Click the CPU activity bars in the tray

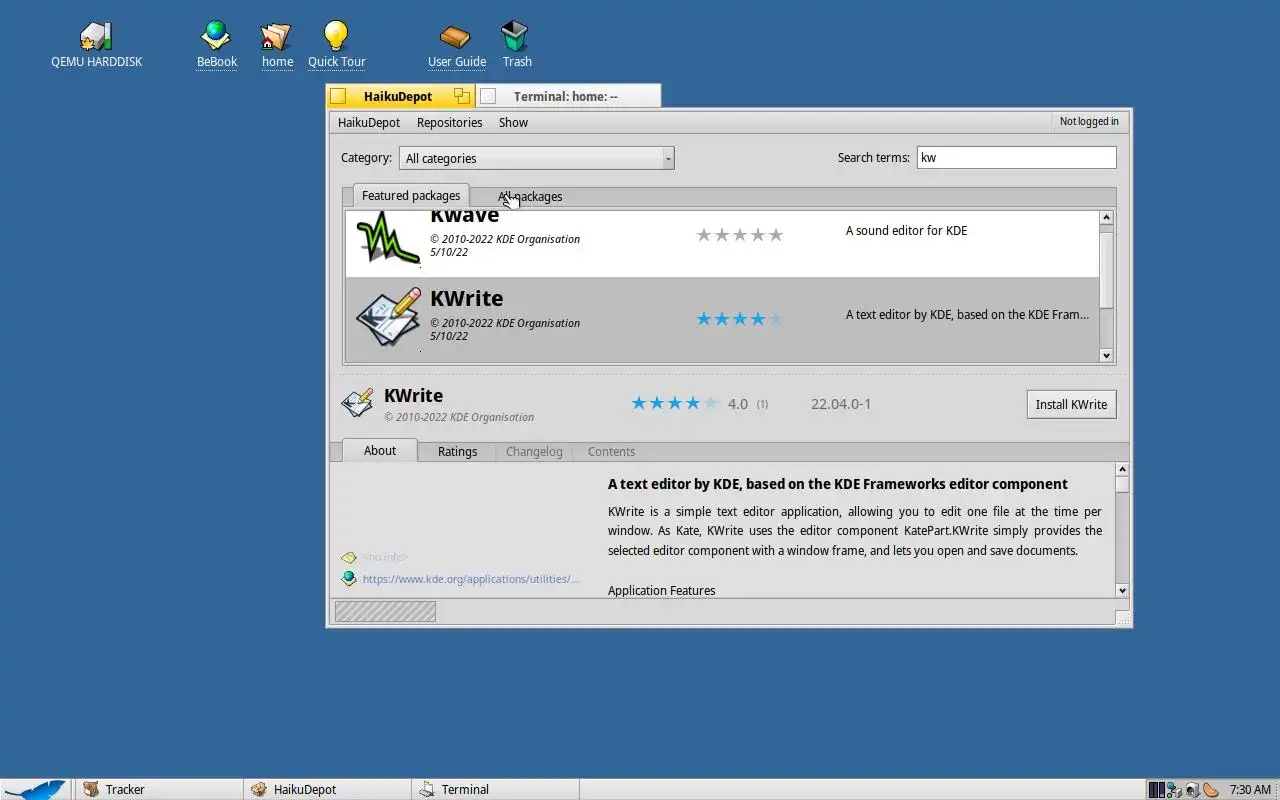pyautogui.click(x=1157, y=789)
